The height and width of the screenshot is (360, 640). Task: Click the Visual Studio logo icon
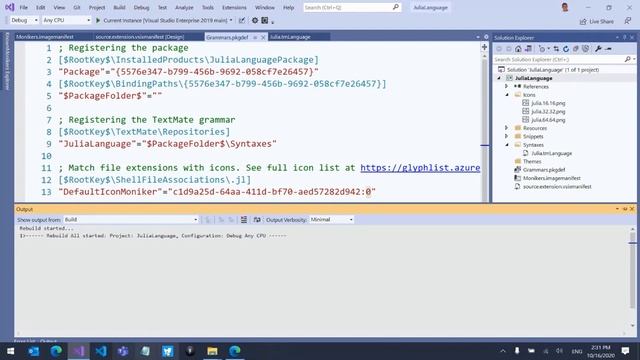coord(9,7)
